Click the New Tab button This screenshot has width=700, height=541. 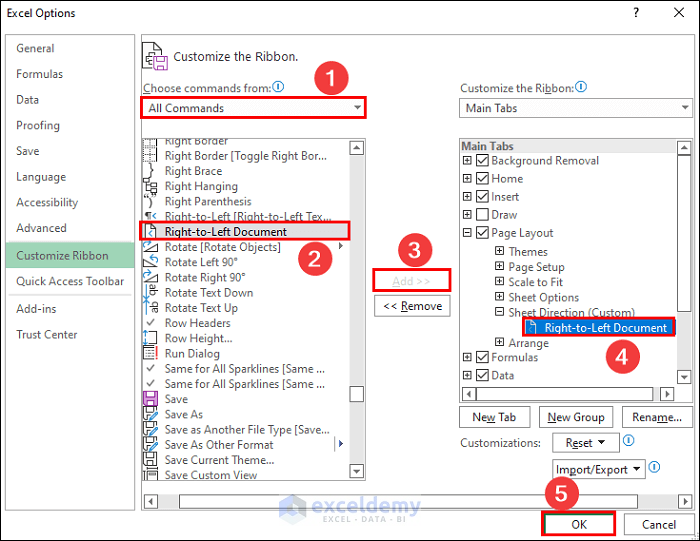[494, 417]
